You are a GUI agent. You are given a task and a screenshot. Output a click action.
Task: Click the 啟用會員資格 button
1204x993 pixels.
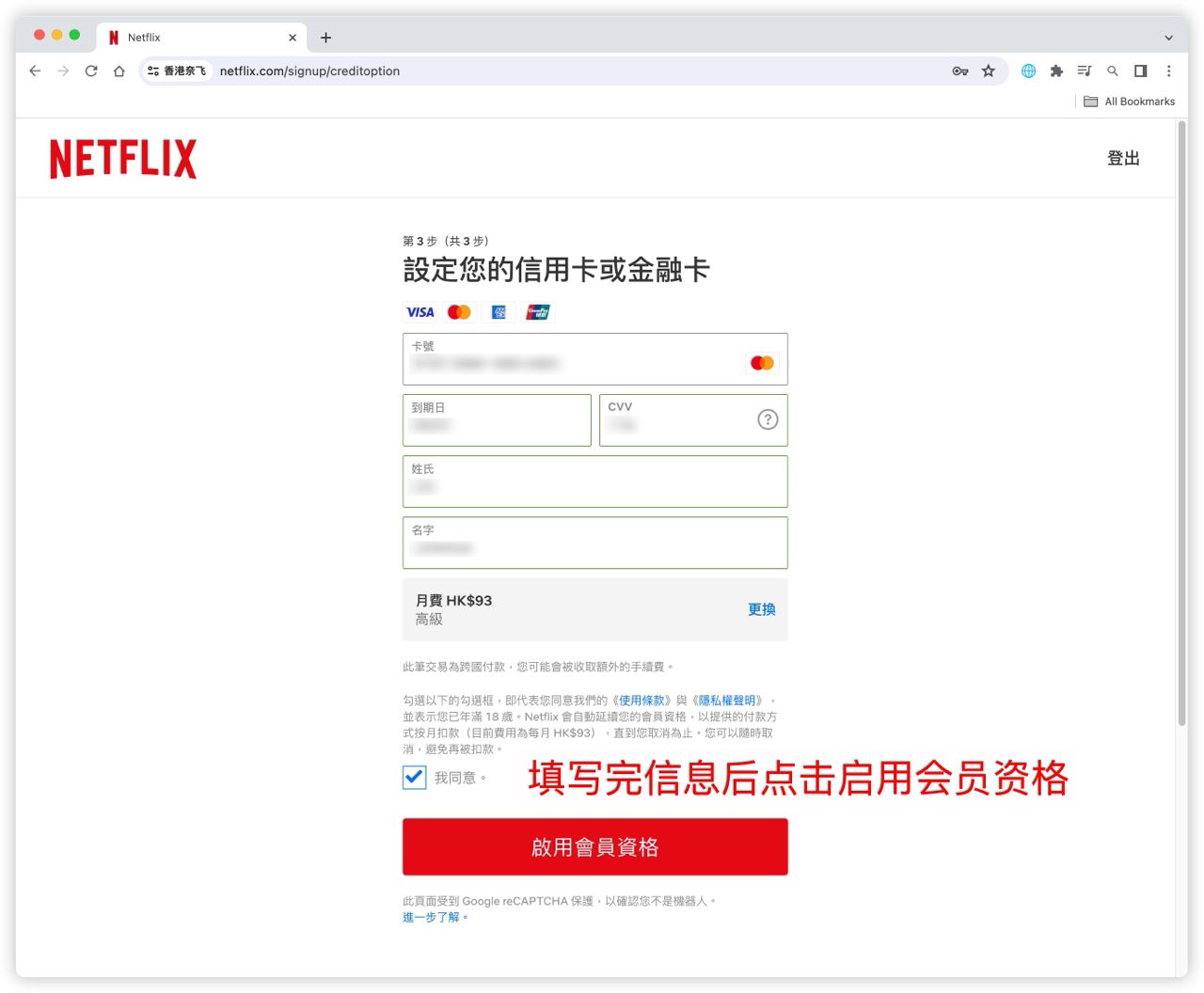pos(594,846)
